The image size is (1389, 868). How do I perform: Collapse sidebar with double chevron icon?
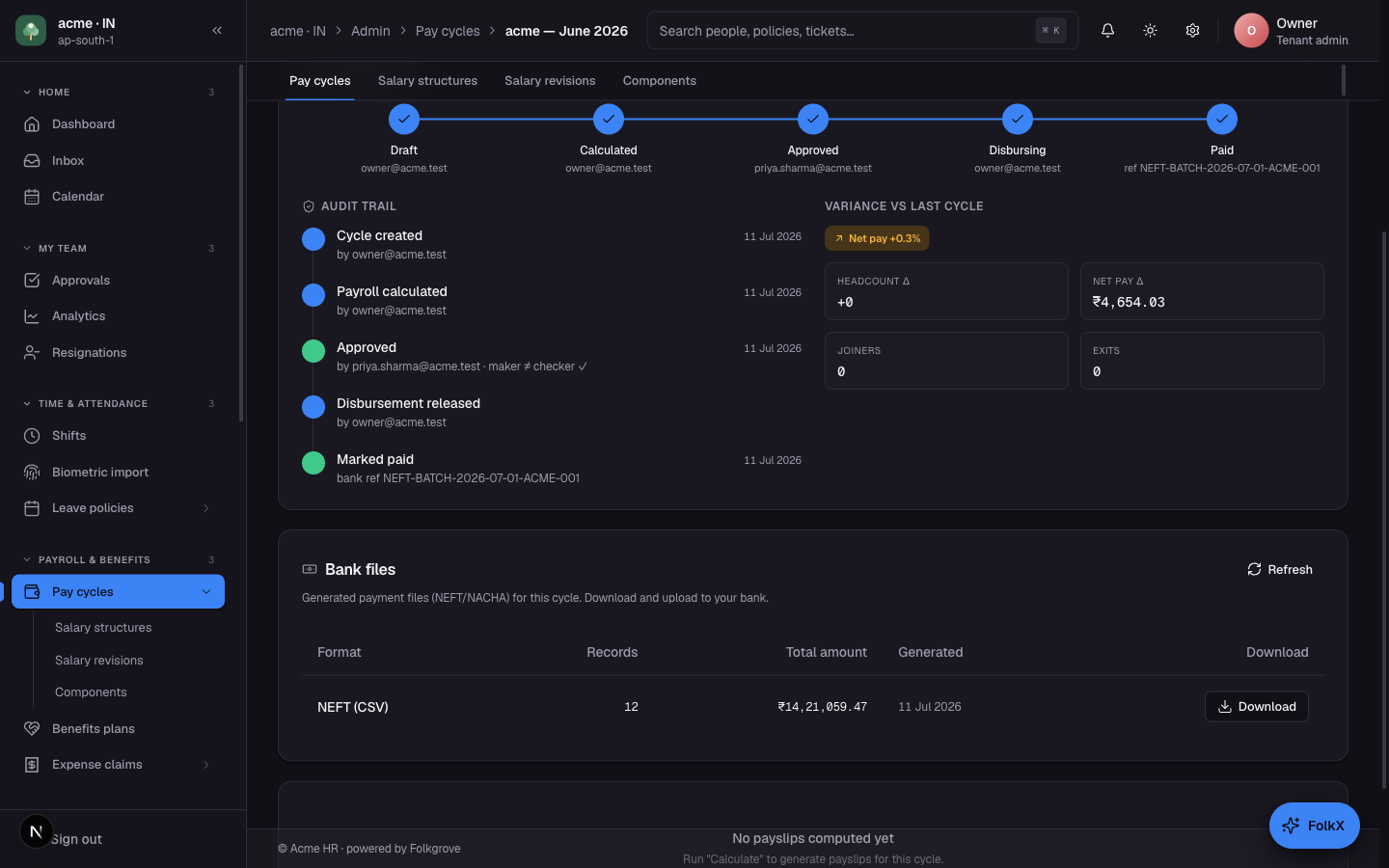point(217,31)
